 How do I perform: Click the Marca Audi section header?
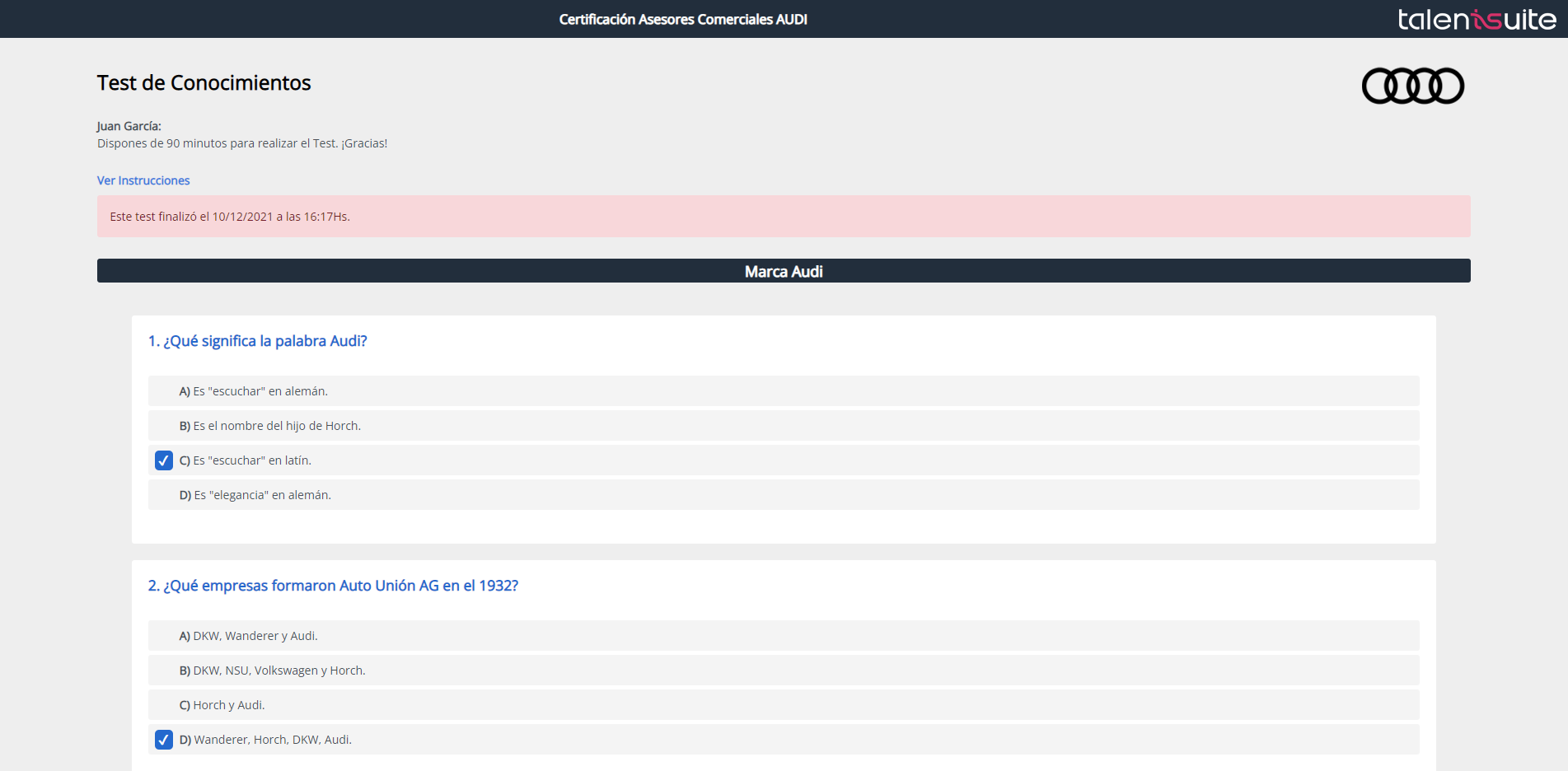coord(784,271)
